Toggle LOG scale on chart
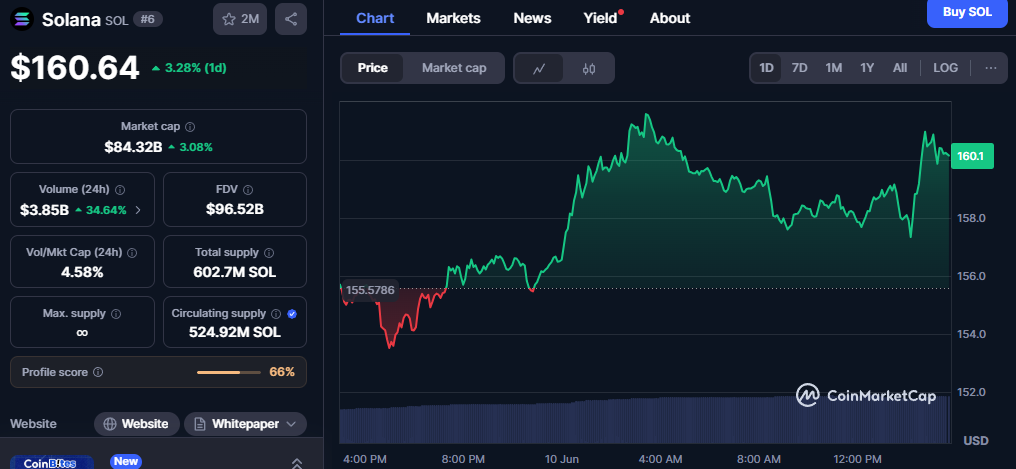 click(x=945, y=68)
